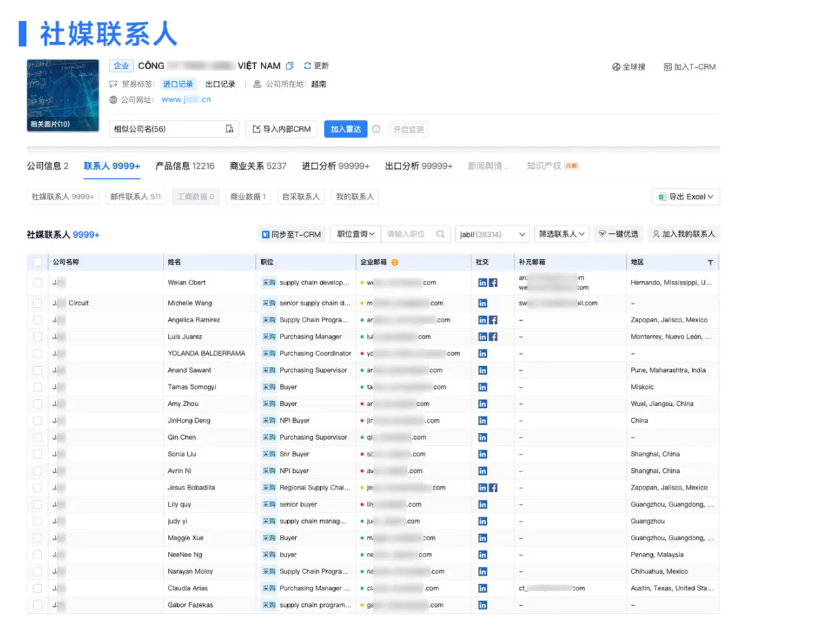Screen dimensions: 814x638
Task: Click the 更新 refresh icon
Action: (x=307, y=66)
